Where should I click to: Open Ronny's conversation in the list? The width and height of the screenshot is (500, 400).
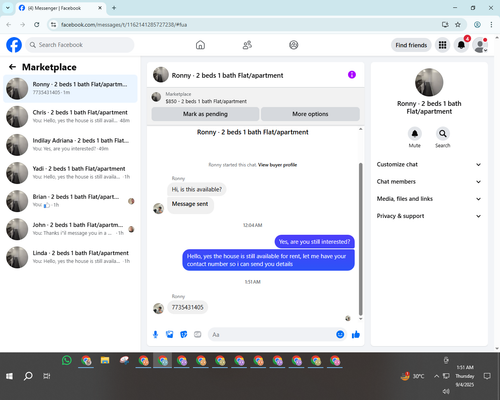tap(70, 88)
